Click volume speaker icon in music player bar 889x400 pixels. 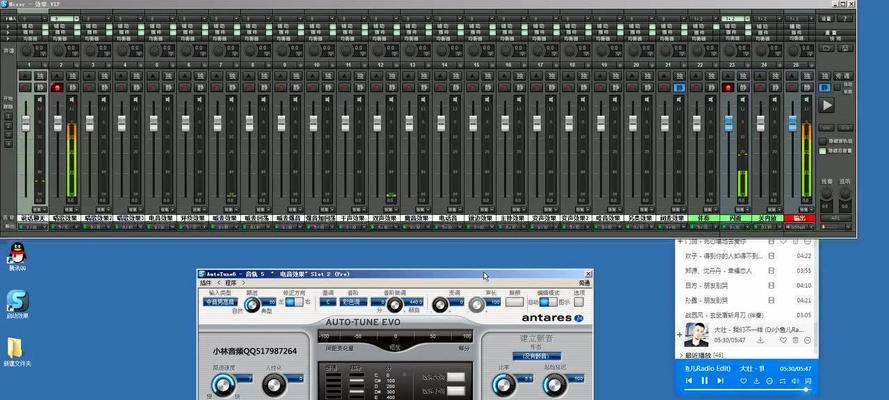[795, 381]
